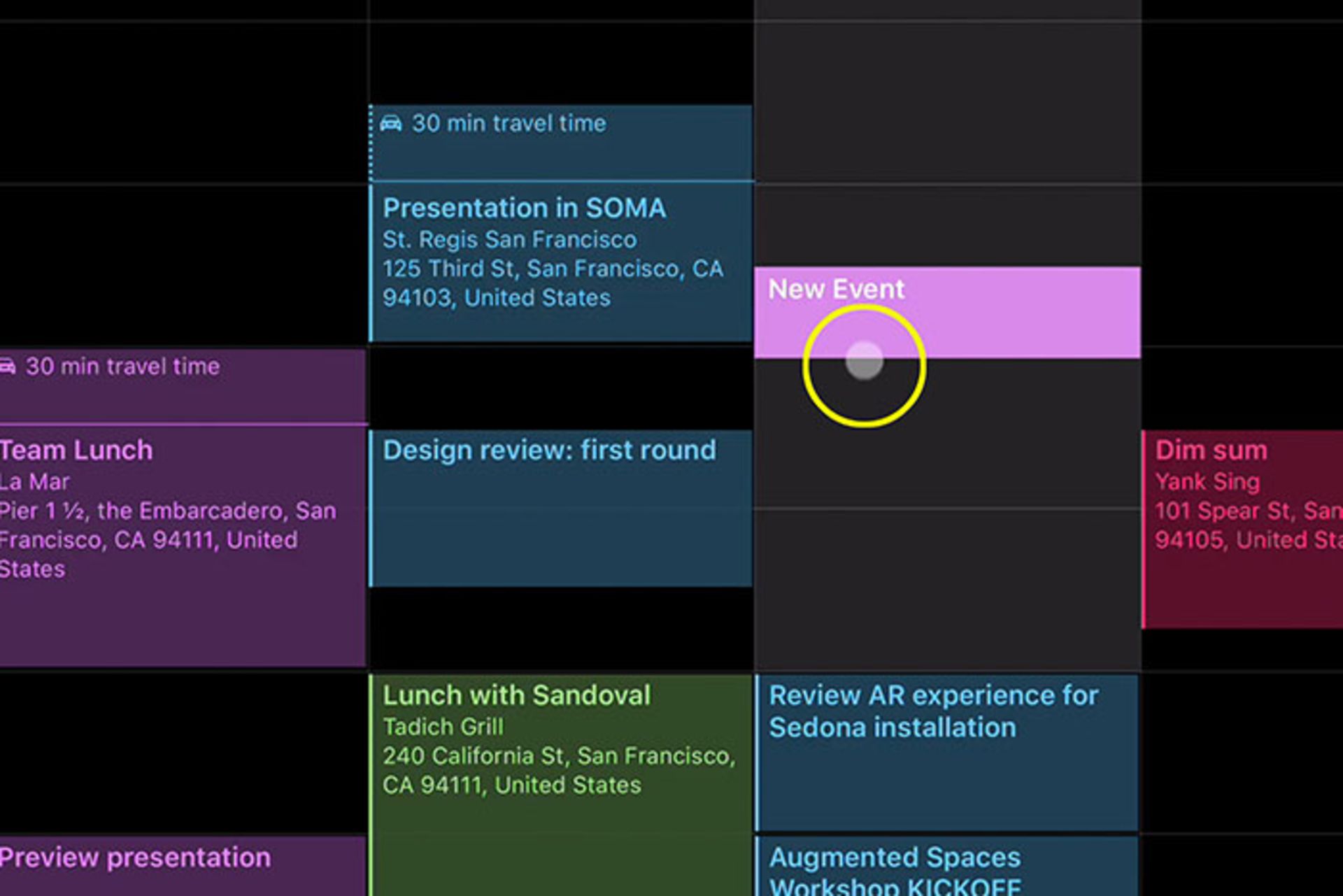Image resolution: width=1343 pixels, height=896 pixels.
Task: Click the car icon on purple travel time
Action: click(7, 367)
